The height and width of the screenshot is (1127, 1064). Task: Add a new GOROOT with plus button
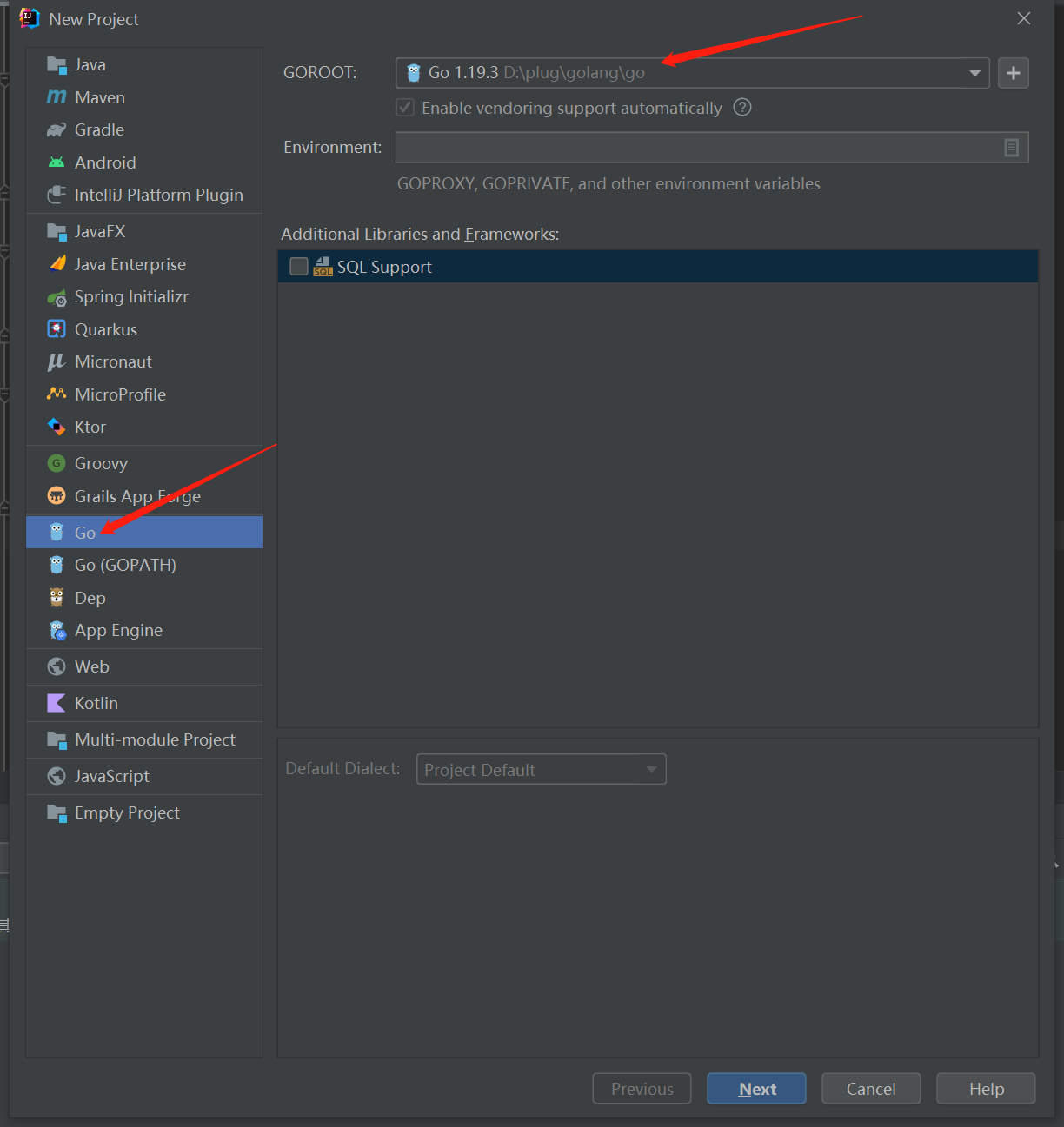tap(1014, 73)
